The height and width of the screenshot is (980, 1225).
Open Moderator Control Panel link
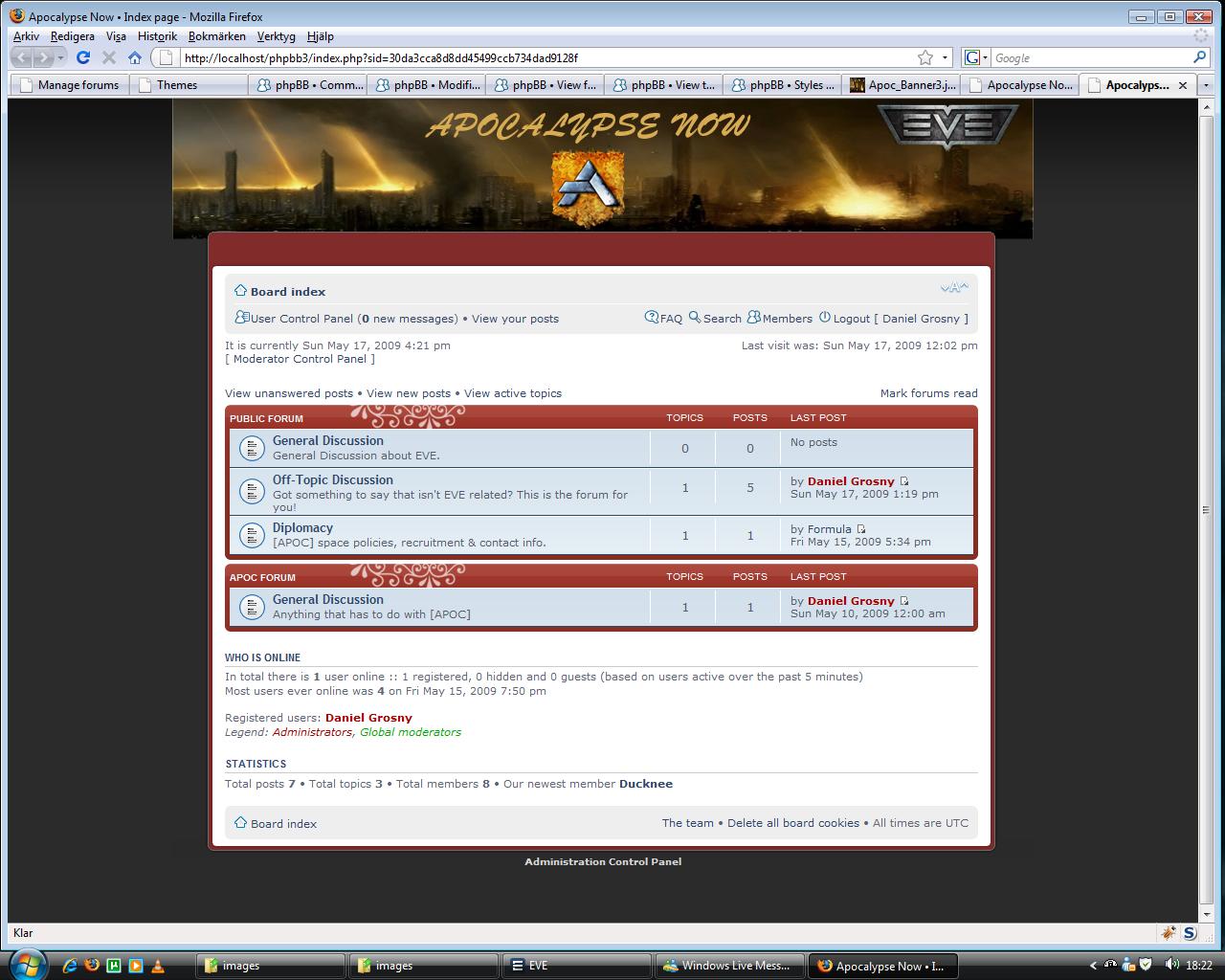[300, 359]
